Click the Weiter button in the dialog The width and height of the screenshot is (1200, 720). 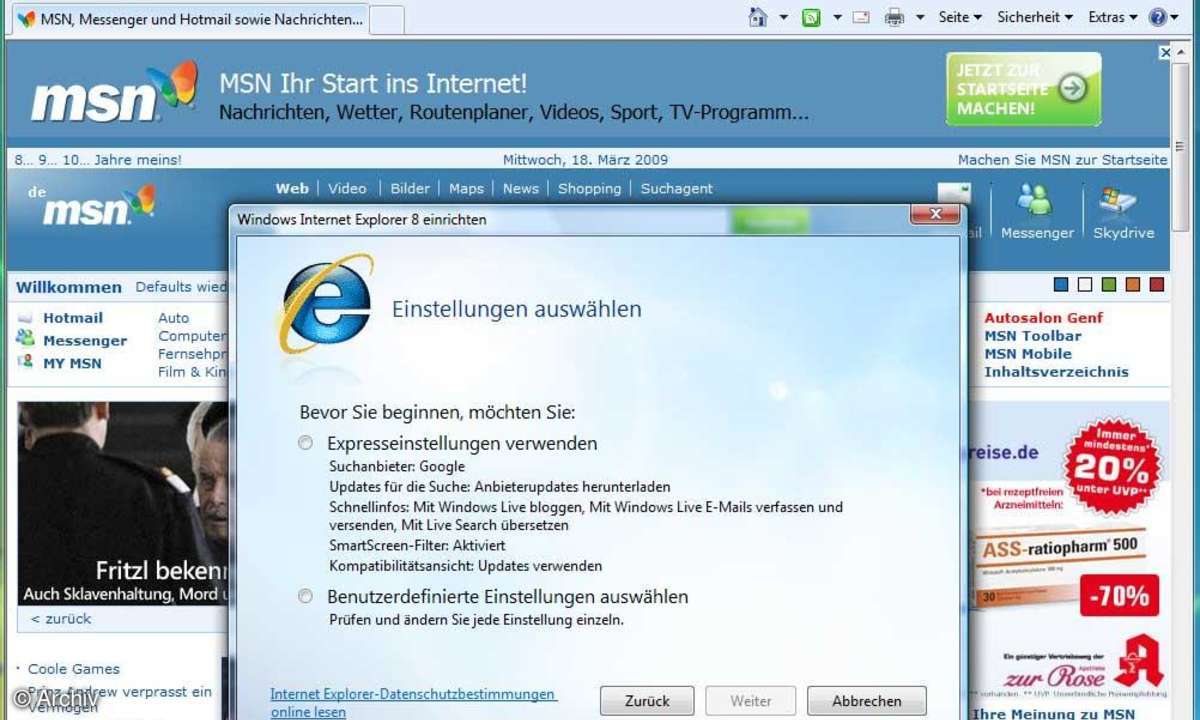tap(751, 701)
